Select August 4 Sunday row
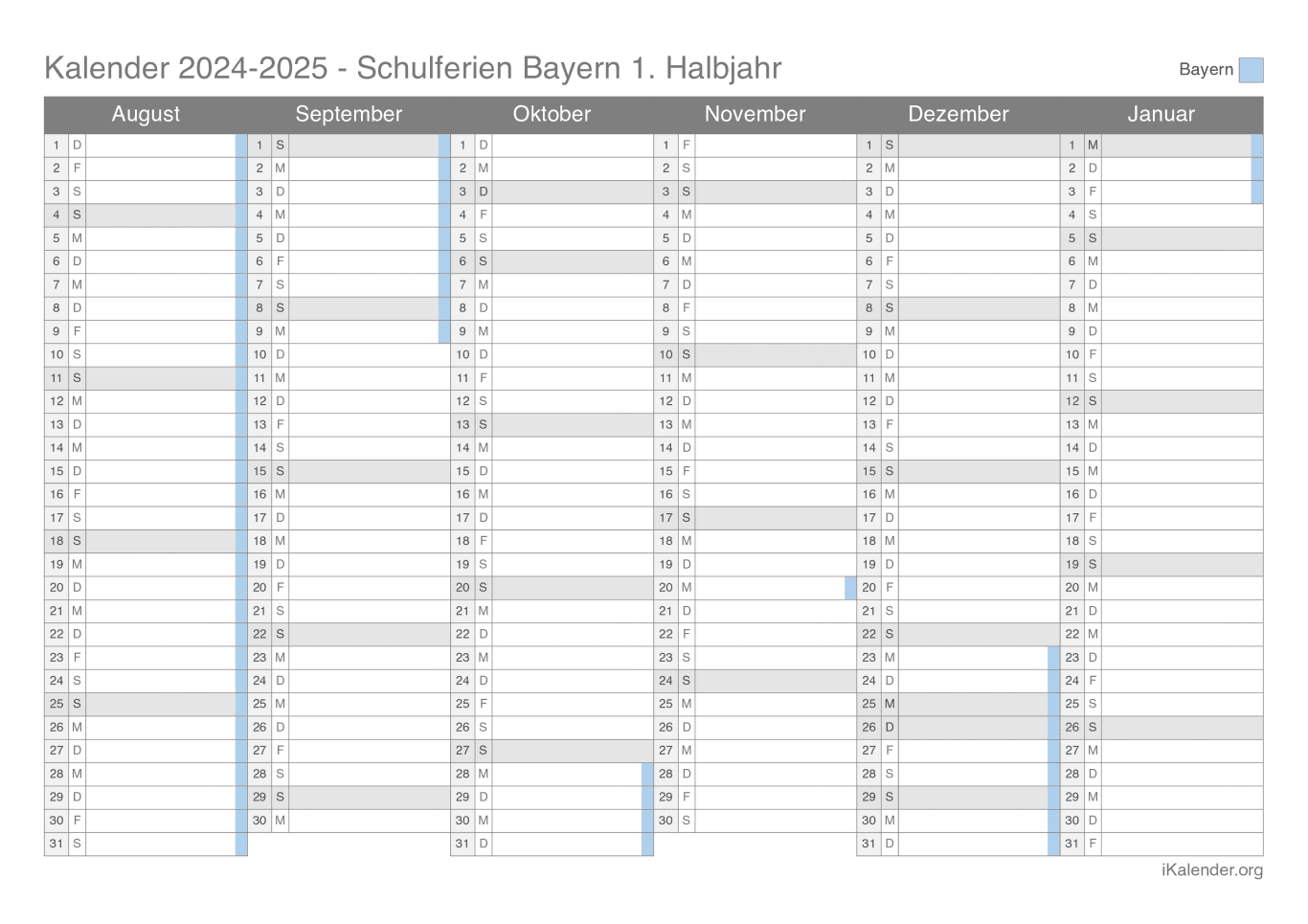This screenshot has height=924, width=1308. pyautogui.click(x=146, y=214)
